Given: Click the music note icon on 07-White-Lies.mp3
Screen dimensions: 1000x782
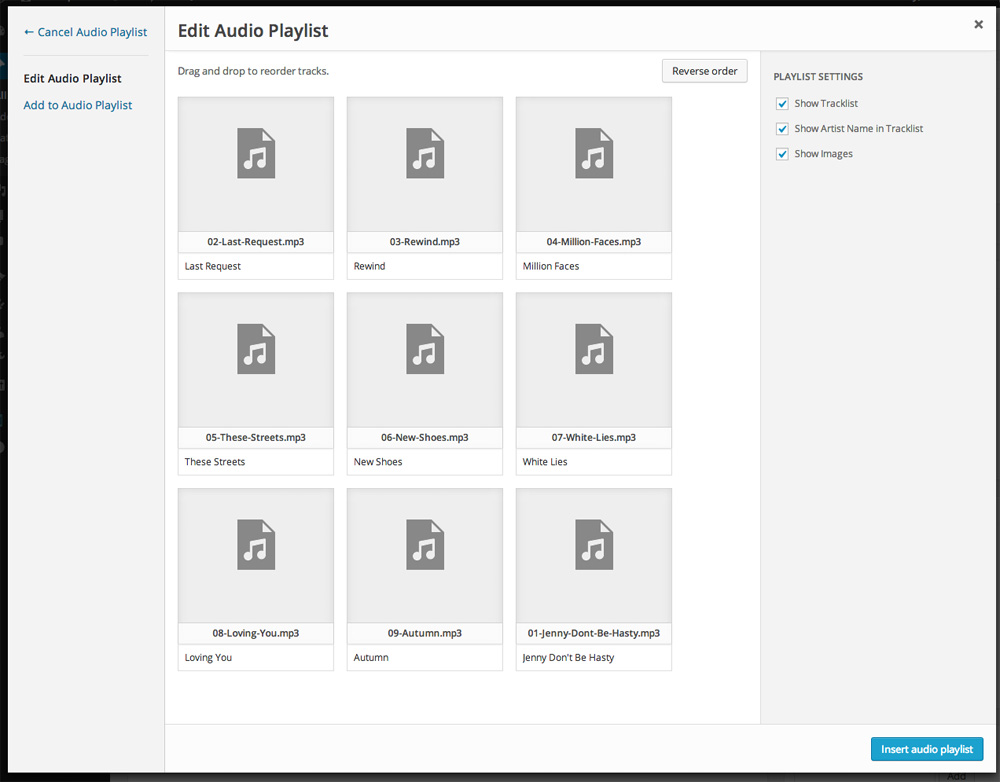Looking at the screenshot, I should pyautogui.click(x=593, y=349).
